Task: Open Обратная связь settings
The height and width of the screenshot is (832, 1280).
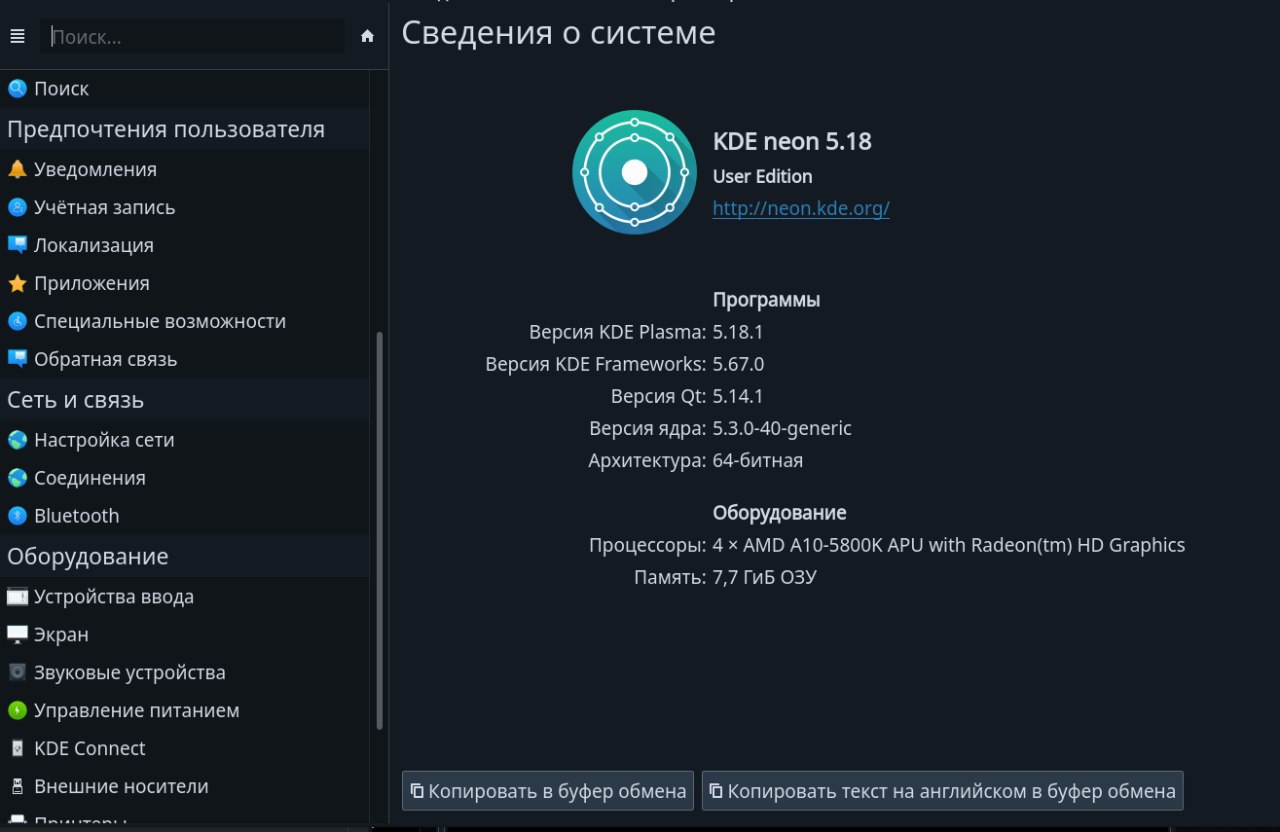Action: (185, 359)
